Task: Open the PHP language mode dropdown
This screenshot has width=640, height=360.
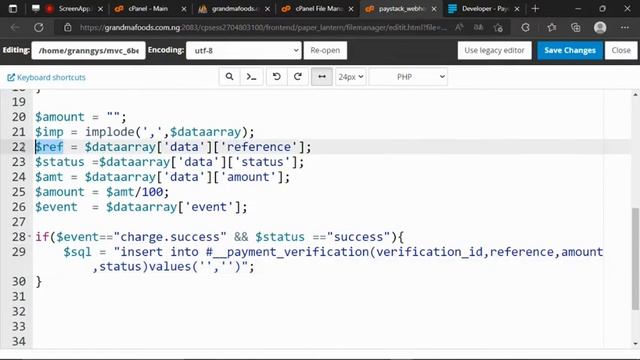Action: coord(408,77)
